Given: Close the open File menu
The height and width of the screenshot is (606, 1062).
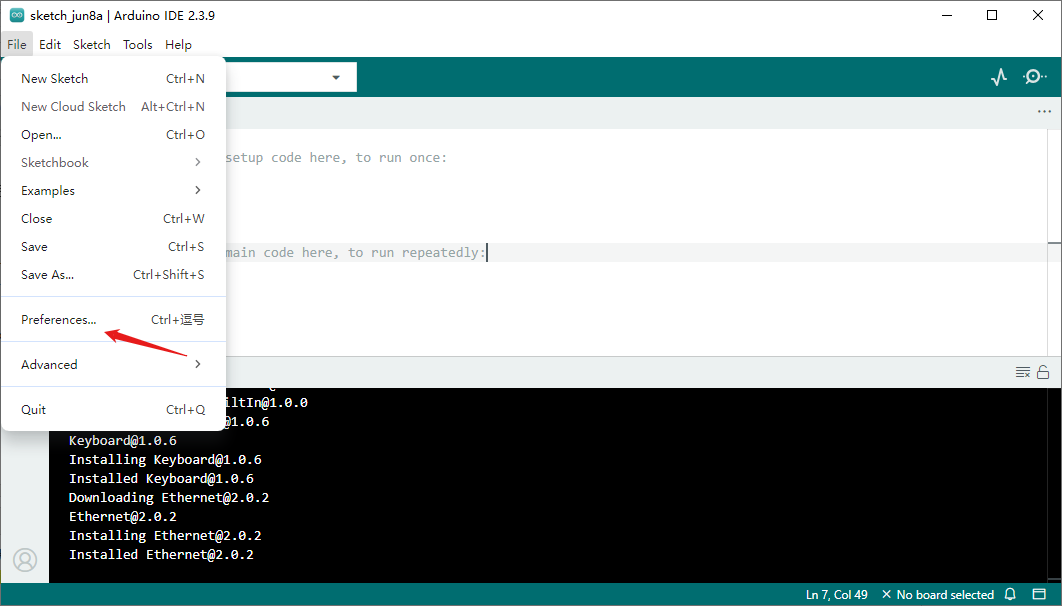Looking at the screenshot, I should tap(17, 45).
